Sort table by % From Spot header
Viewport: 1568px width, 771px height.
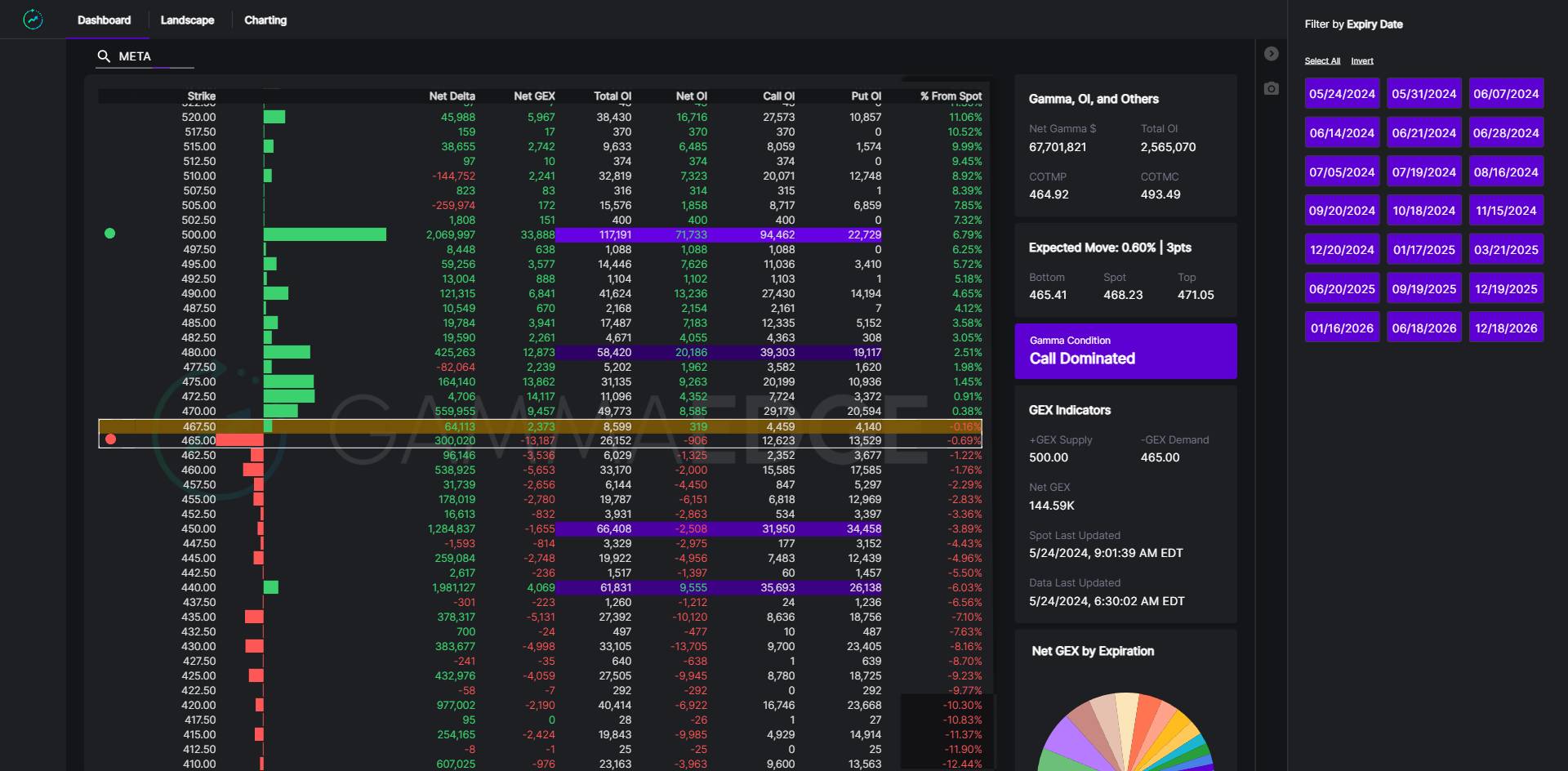951,96
